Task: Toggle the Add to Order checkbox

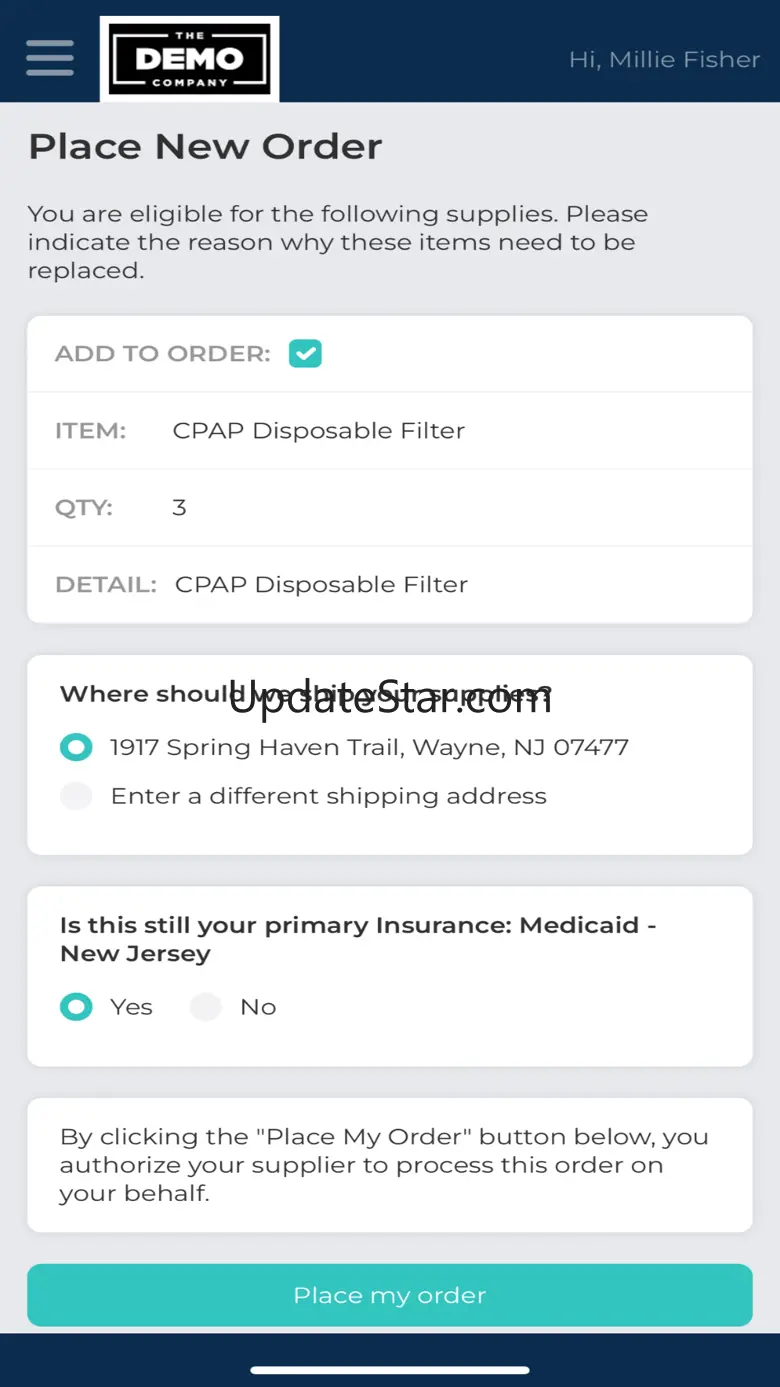Action: pyautogui.click(x=305, y=354)
